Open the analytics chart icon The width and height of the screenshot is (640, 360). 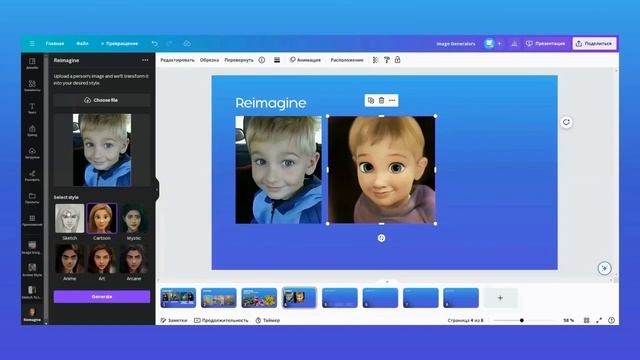514,43
